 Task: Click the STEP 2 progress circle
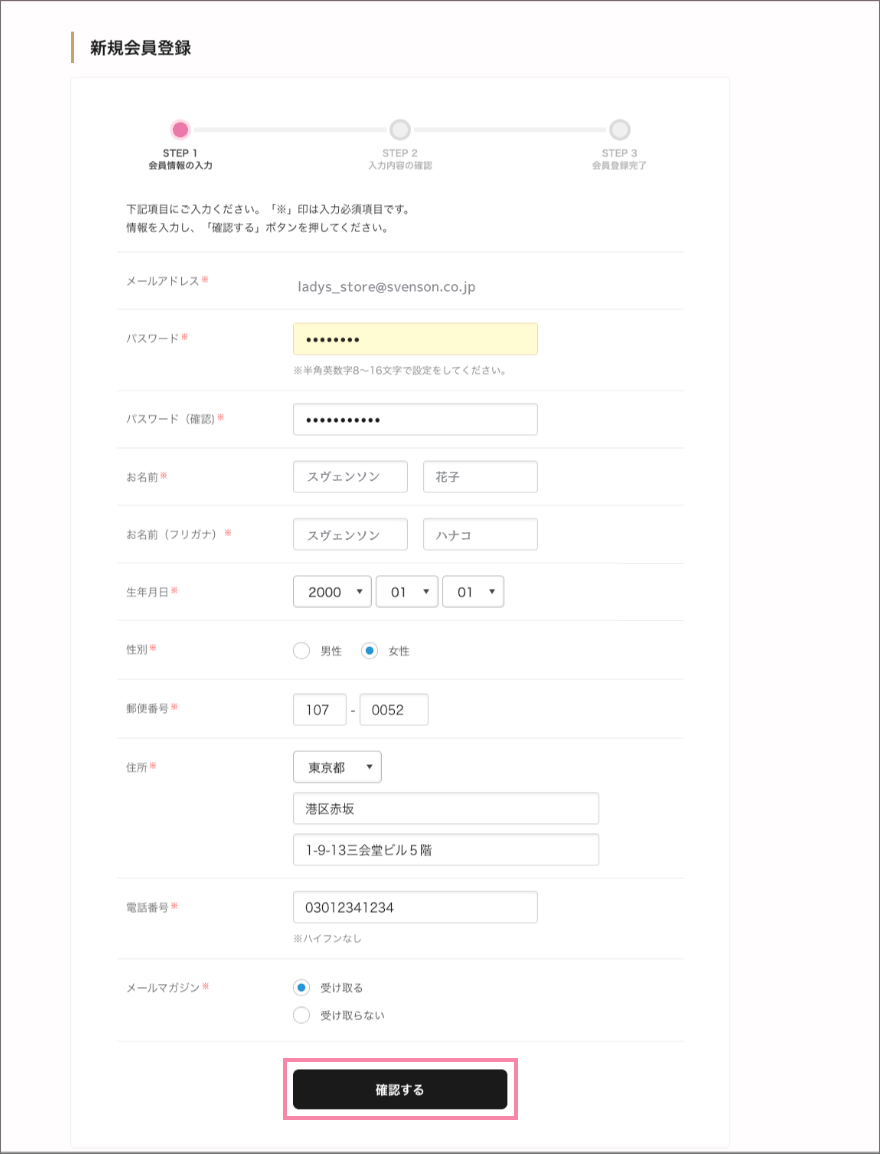point(399,129)
